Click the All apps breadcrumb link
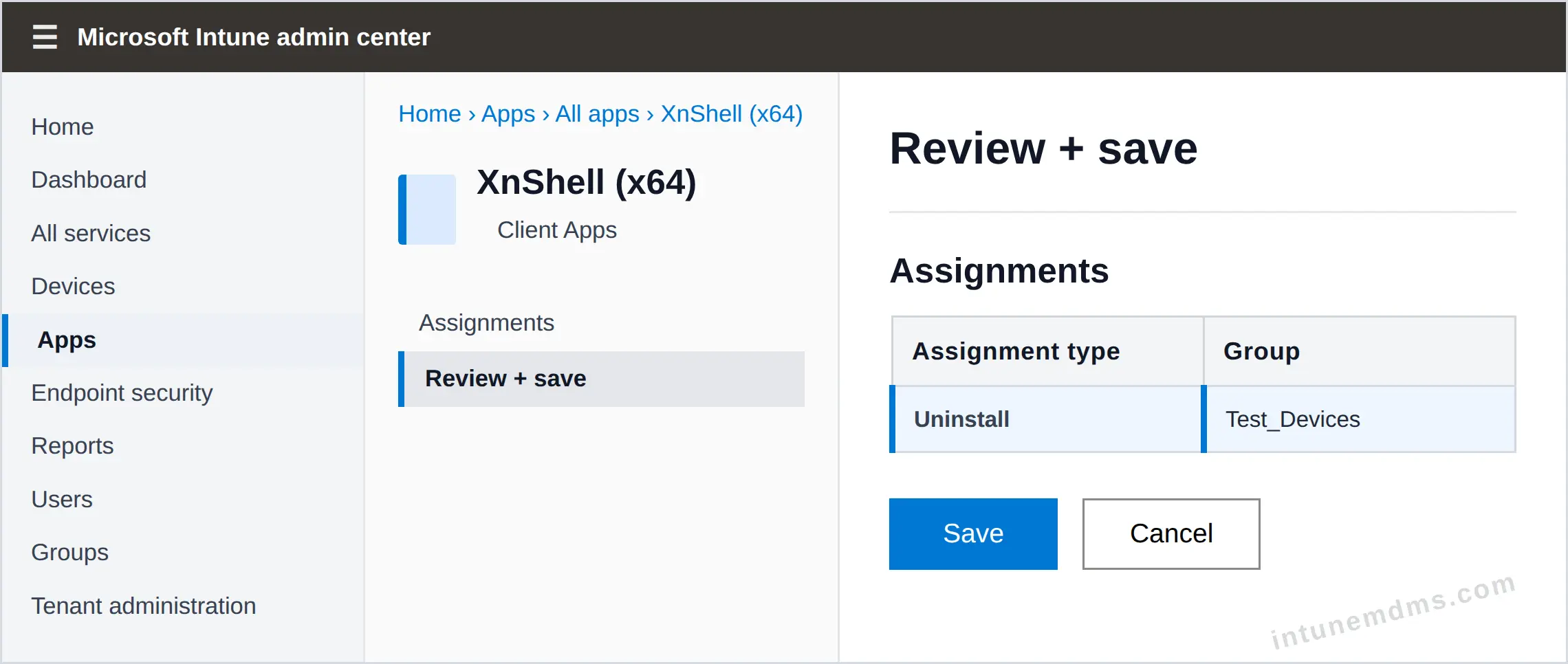1568x664 pixels. 597,114
